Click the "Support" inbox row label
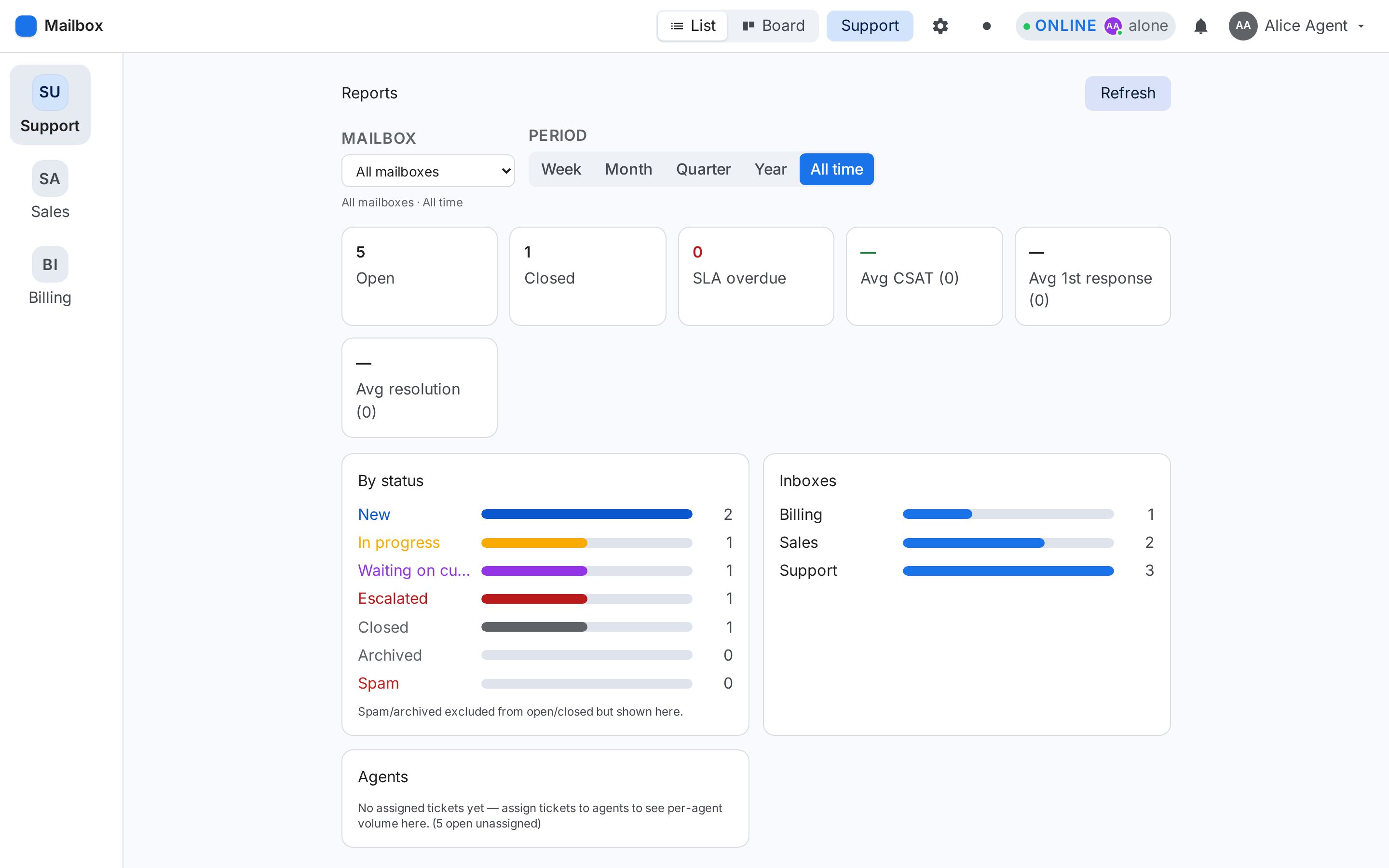The width and height of the screenshot is (1389, 868). click(808, 570)
